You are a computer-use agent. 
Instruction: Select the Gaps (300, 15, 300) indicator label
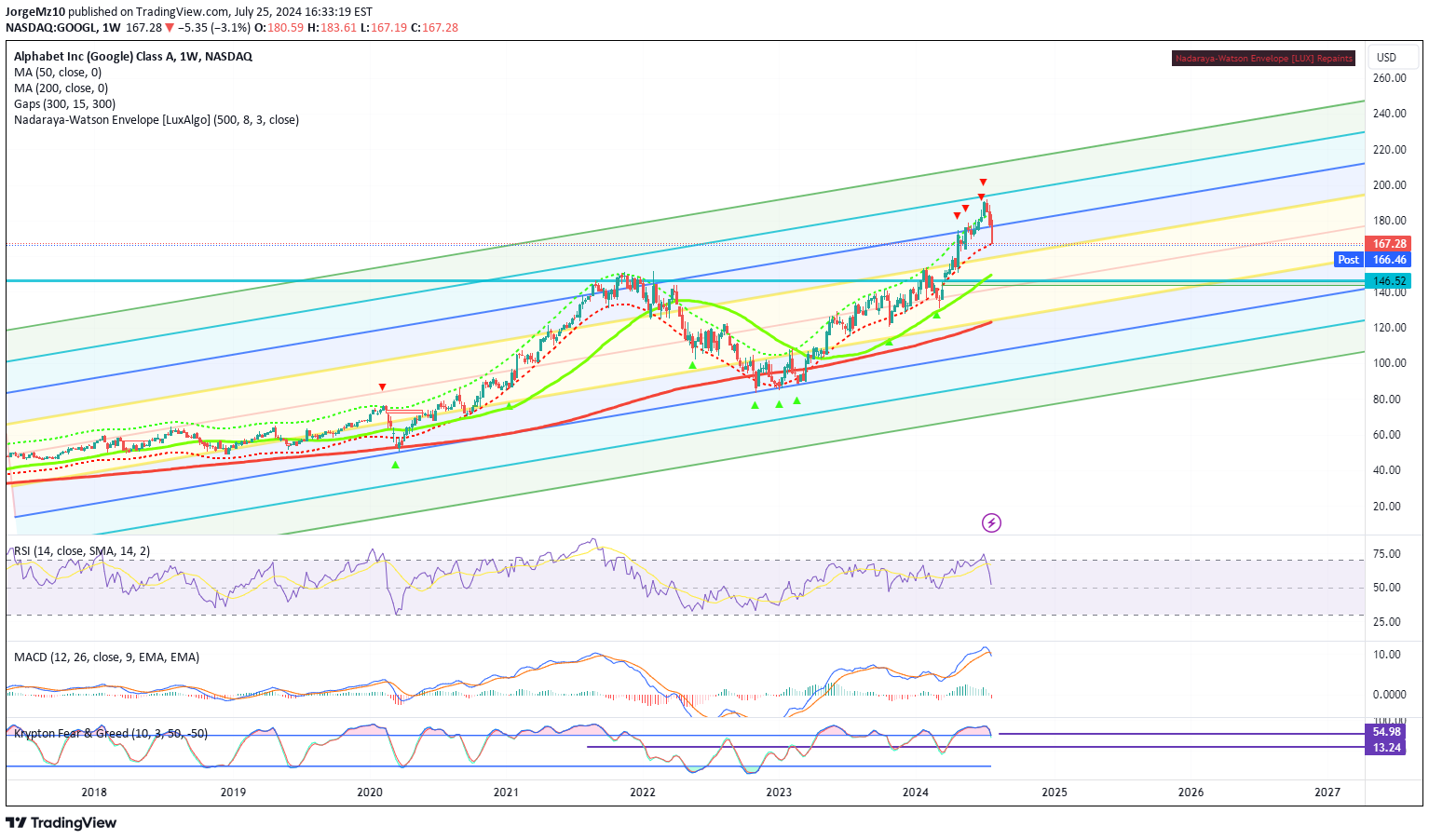tap(64, 104)
